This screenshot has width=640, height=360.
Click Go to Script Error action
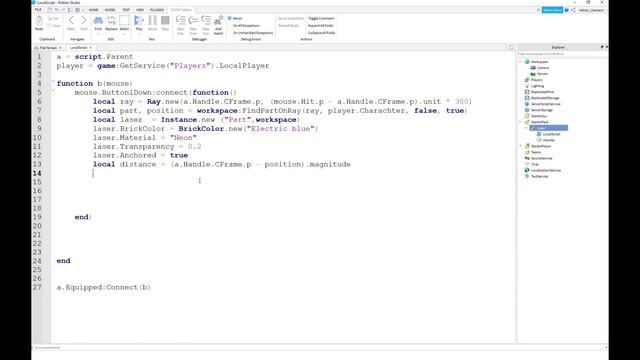(x=291, y=18)
